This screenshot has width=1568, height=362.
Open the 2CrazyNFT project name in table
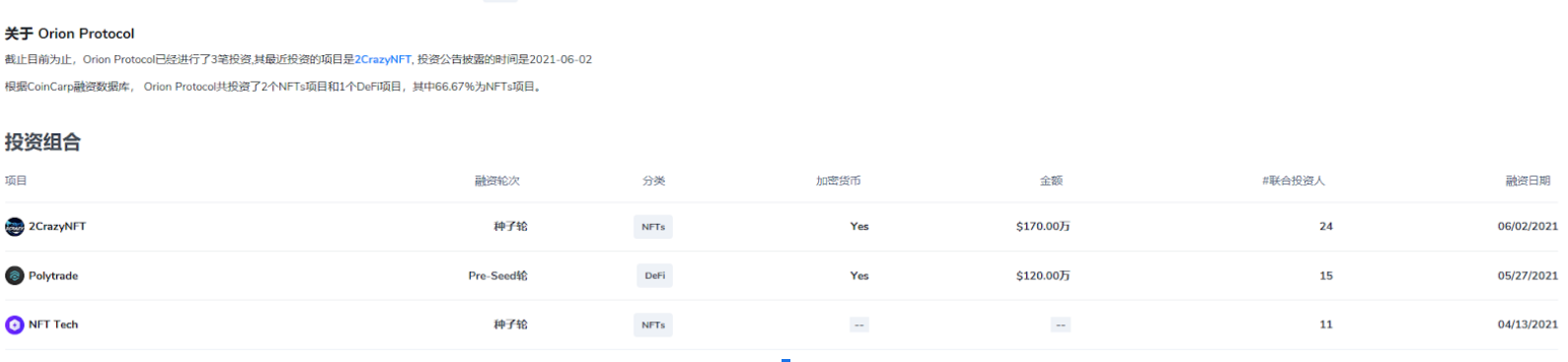57,226
